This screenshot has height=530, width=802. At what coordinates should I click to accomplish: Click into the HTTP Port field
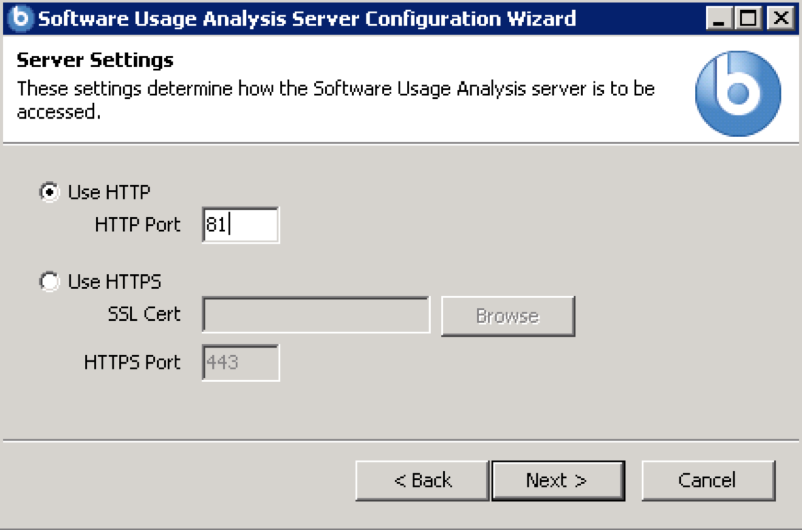(240, 225)
